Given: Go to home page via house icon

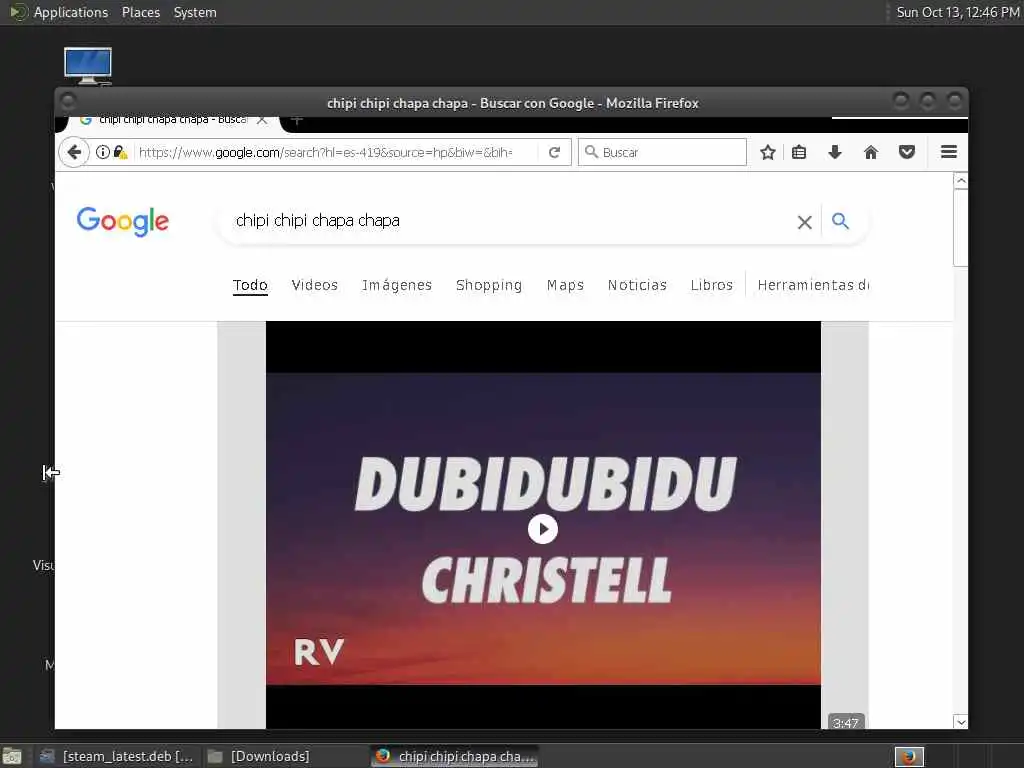Looking at the screenshot, I should pyautogui.click(x=871, y=152).
